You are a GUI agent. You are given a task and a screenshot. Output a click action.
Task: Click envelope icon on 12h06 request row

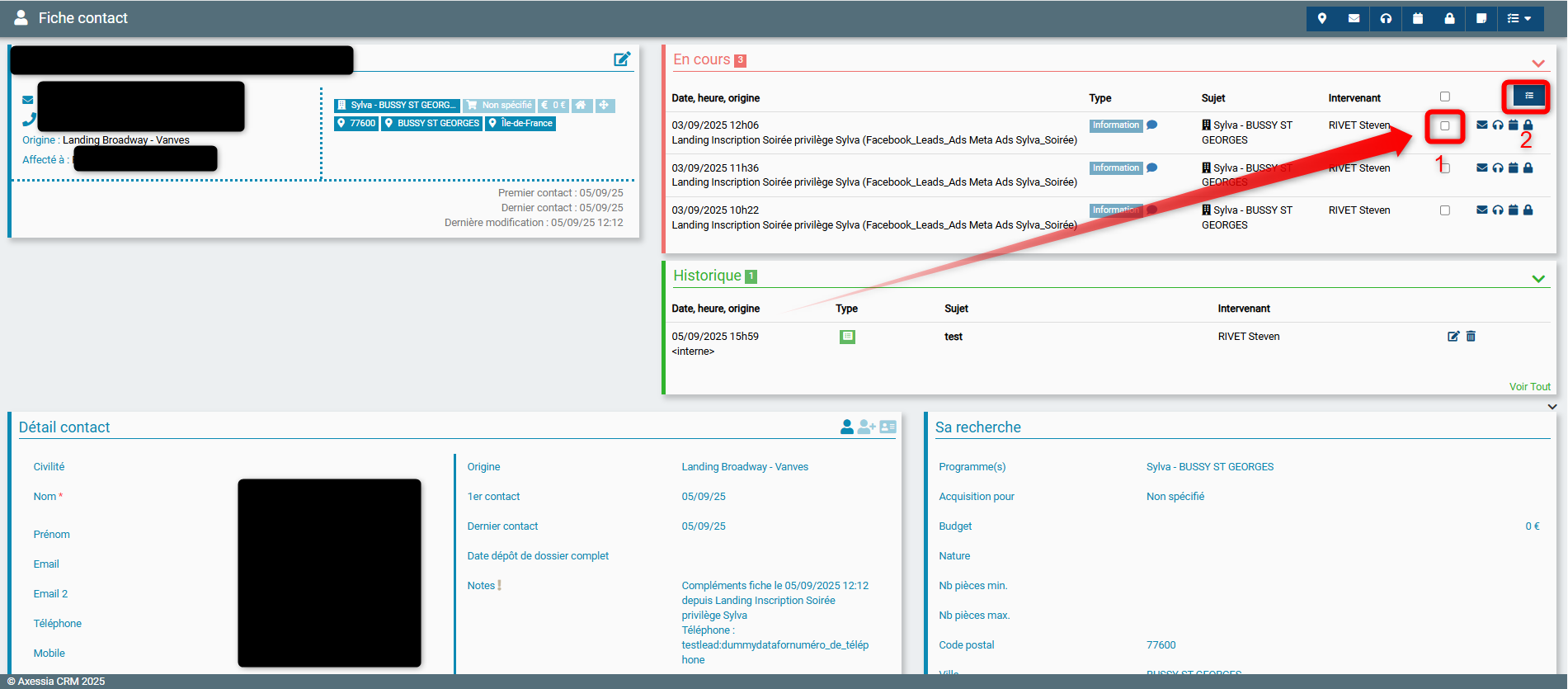(x=1482, y=125)
